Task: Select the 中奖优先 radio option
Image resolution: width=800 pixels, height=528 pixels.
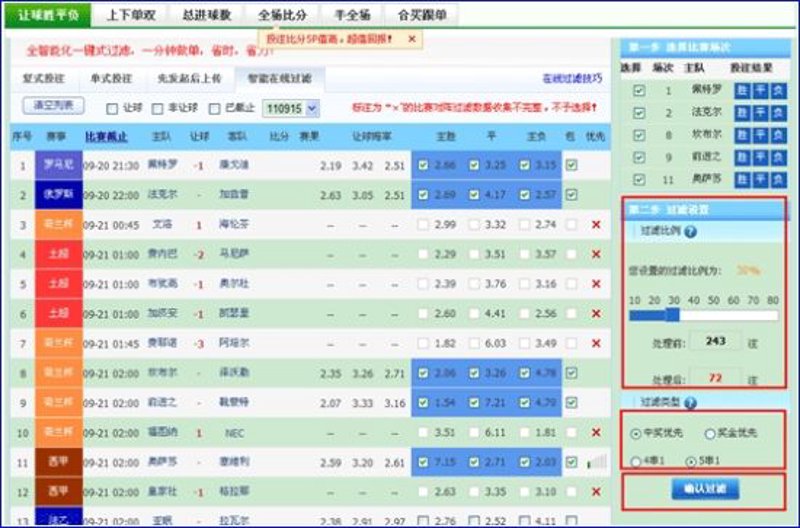Action: click(x=635, y=434)
